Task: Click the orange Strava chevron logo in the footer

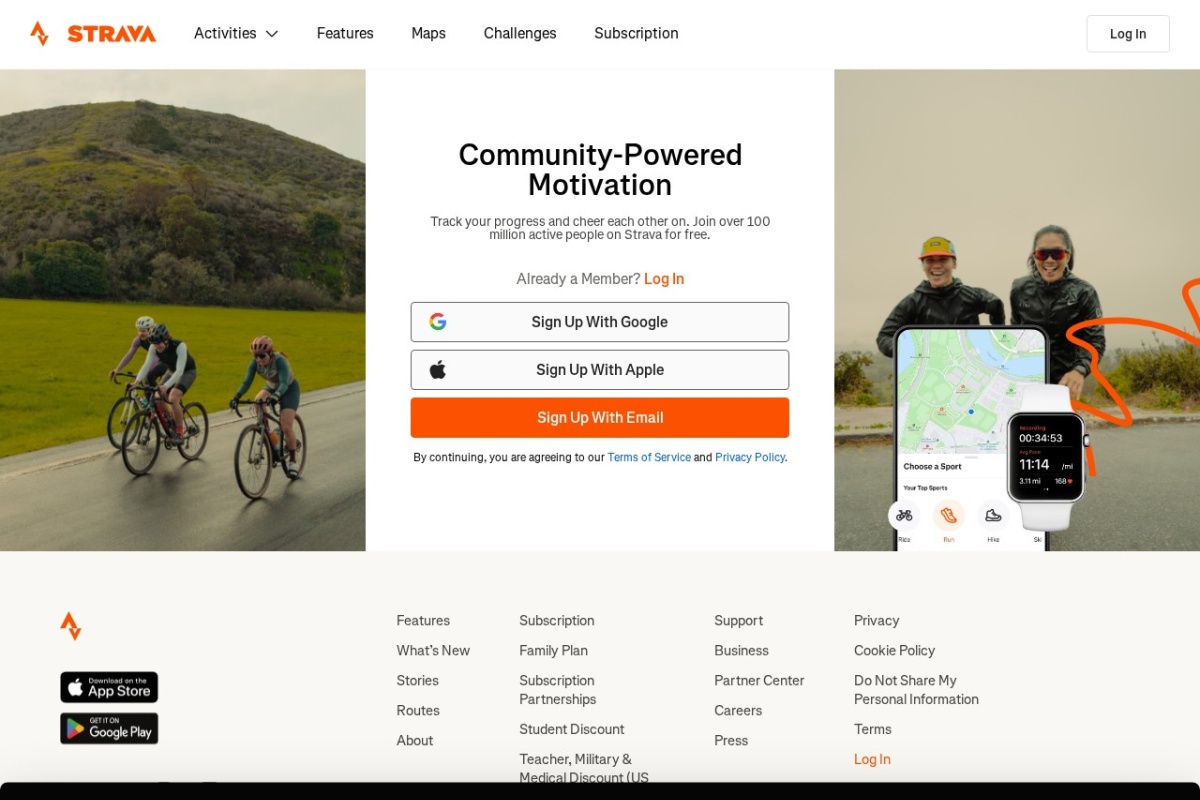Action: click(71, 626)
